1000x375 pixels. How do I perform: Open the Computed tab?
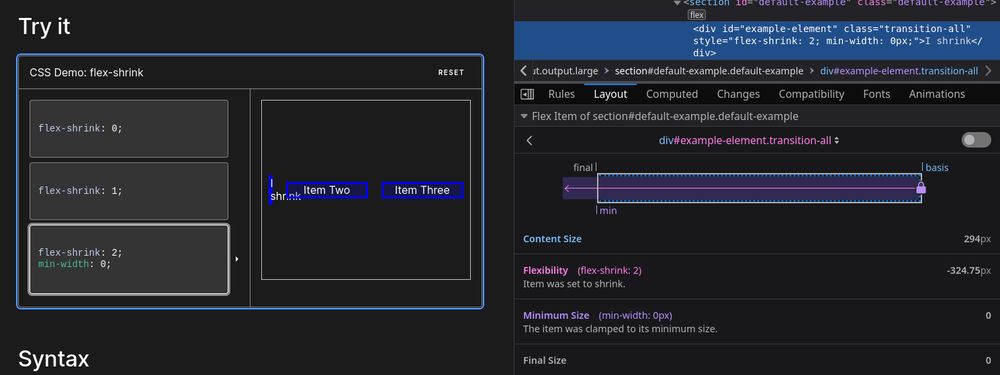tap(672, 94)
